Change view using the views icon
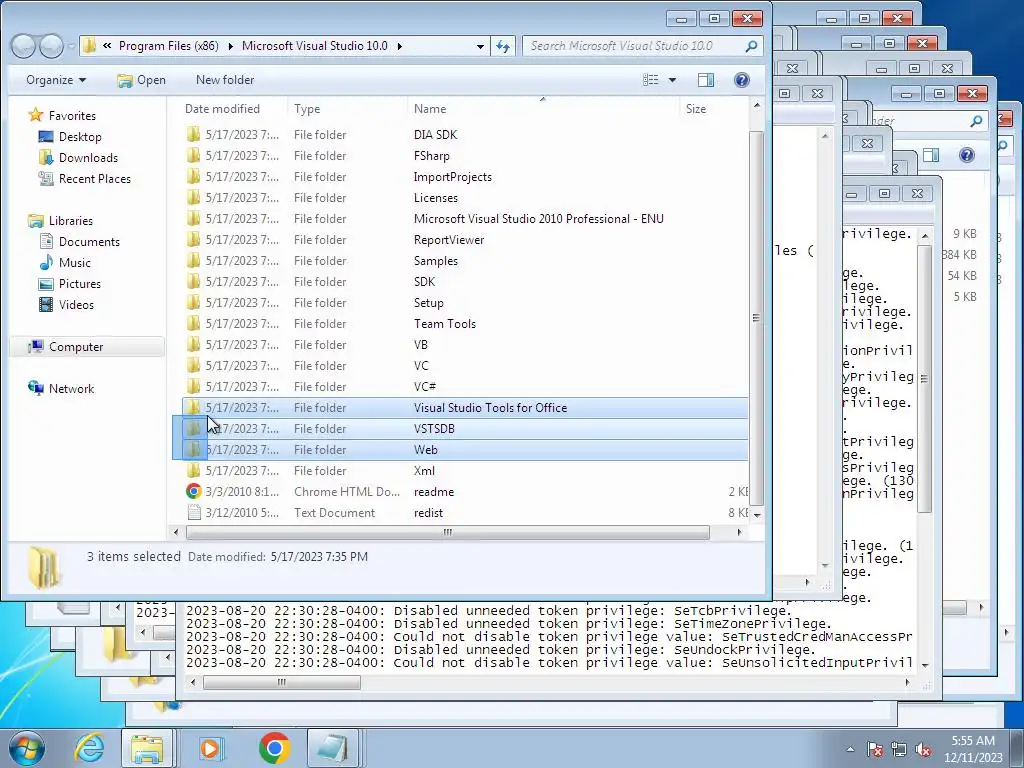 (x=650, y=80)
